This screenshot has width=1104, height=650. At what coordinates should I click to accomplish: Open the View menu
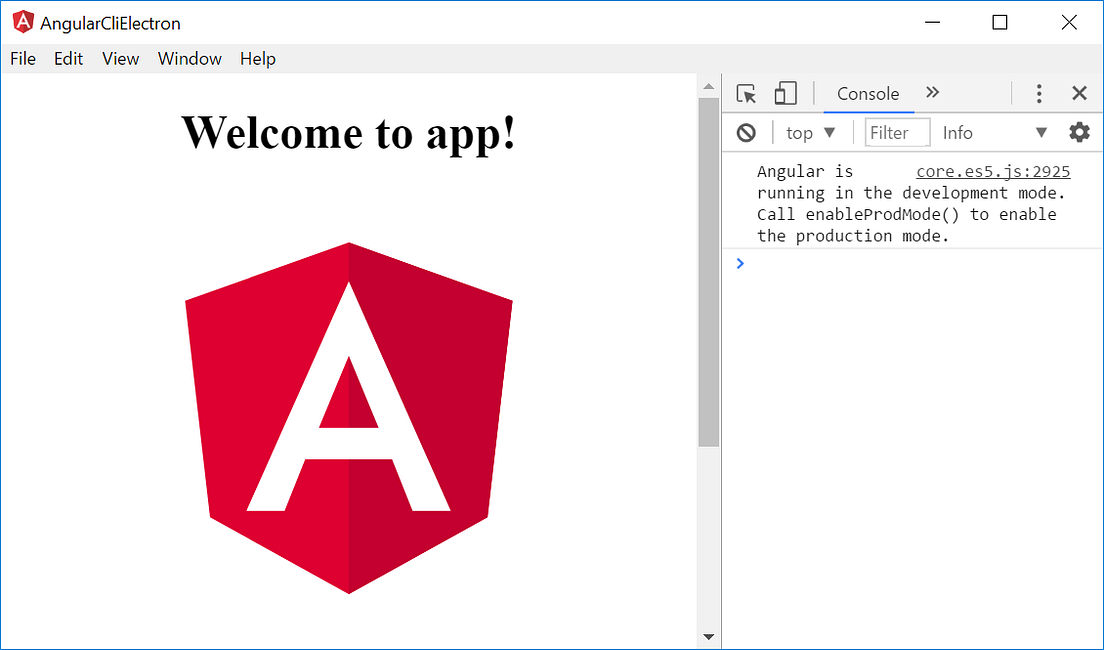coord(120,58)
